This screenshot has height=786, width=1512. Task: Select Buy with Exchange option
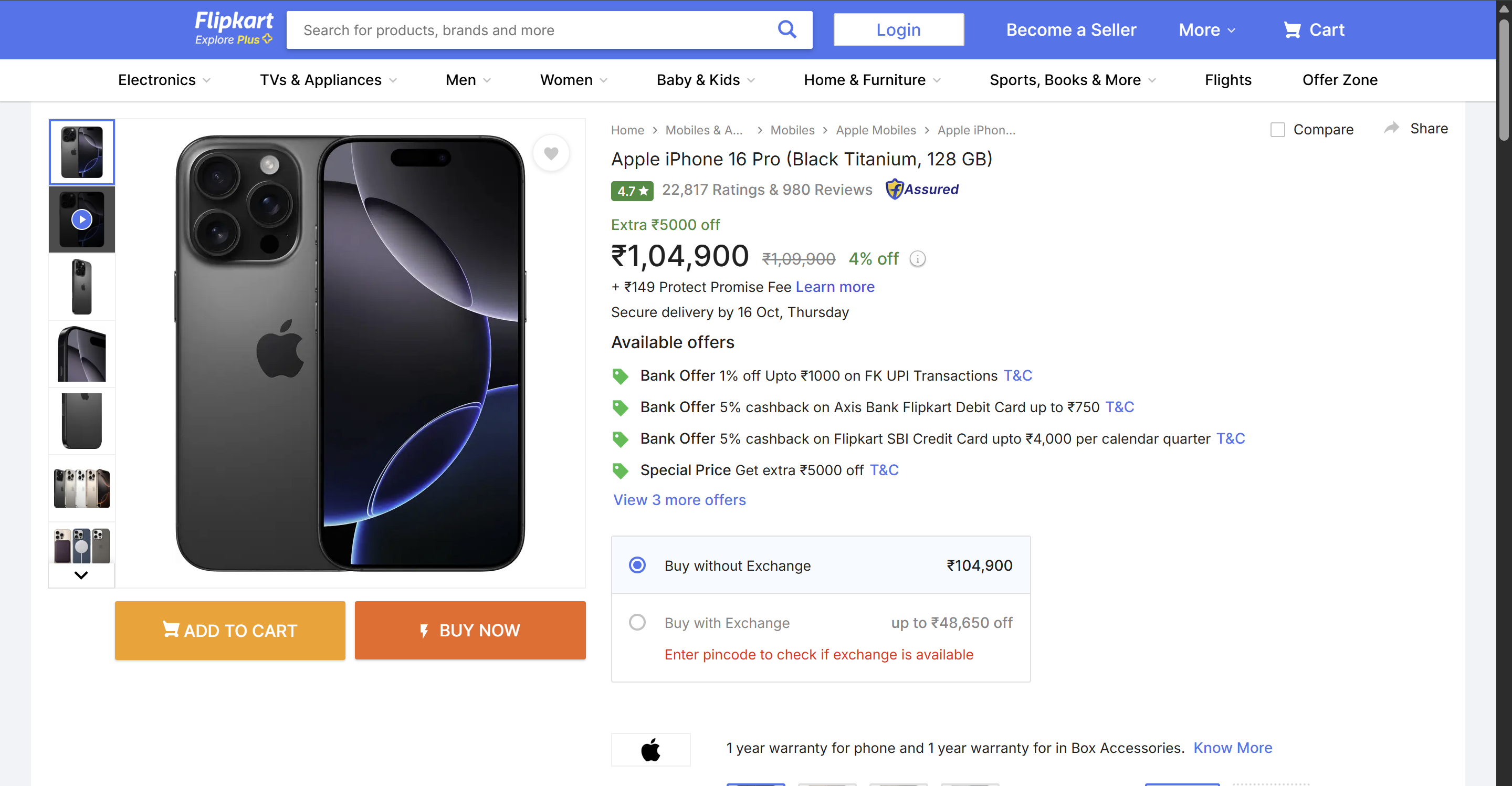(x=637, y=622)
